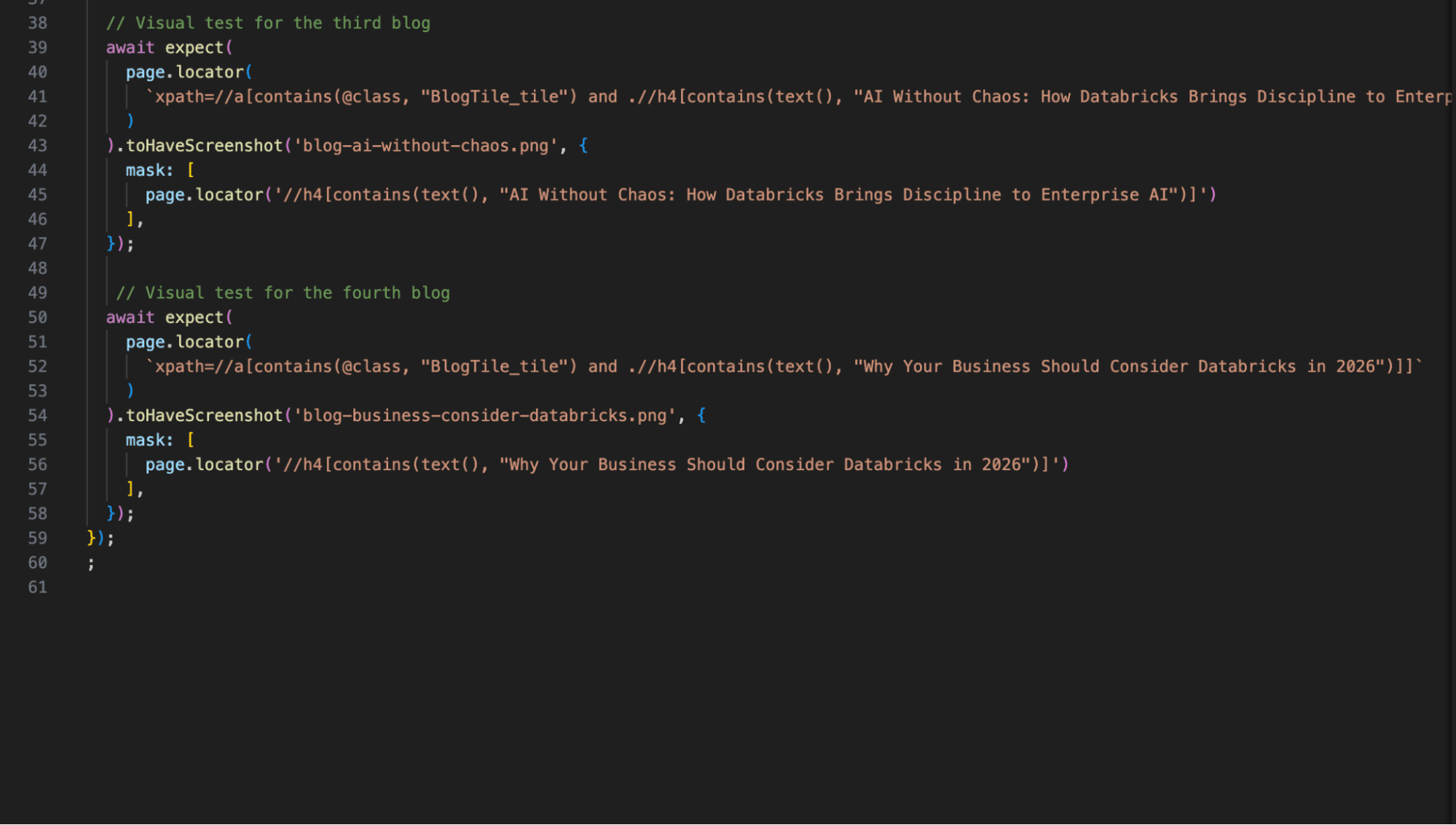This screenshot has height=825, width=1456.
Task: Click line number 59 in the gutter
Action: click(38, 539)
